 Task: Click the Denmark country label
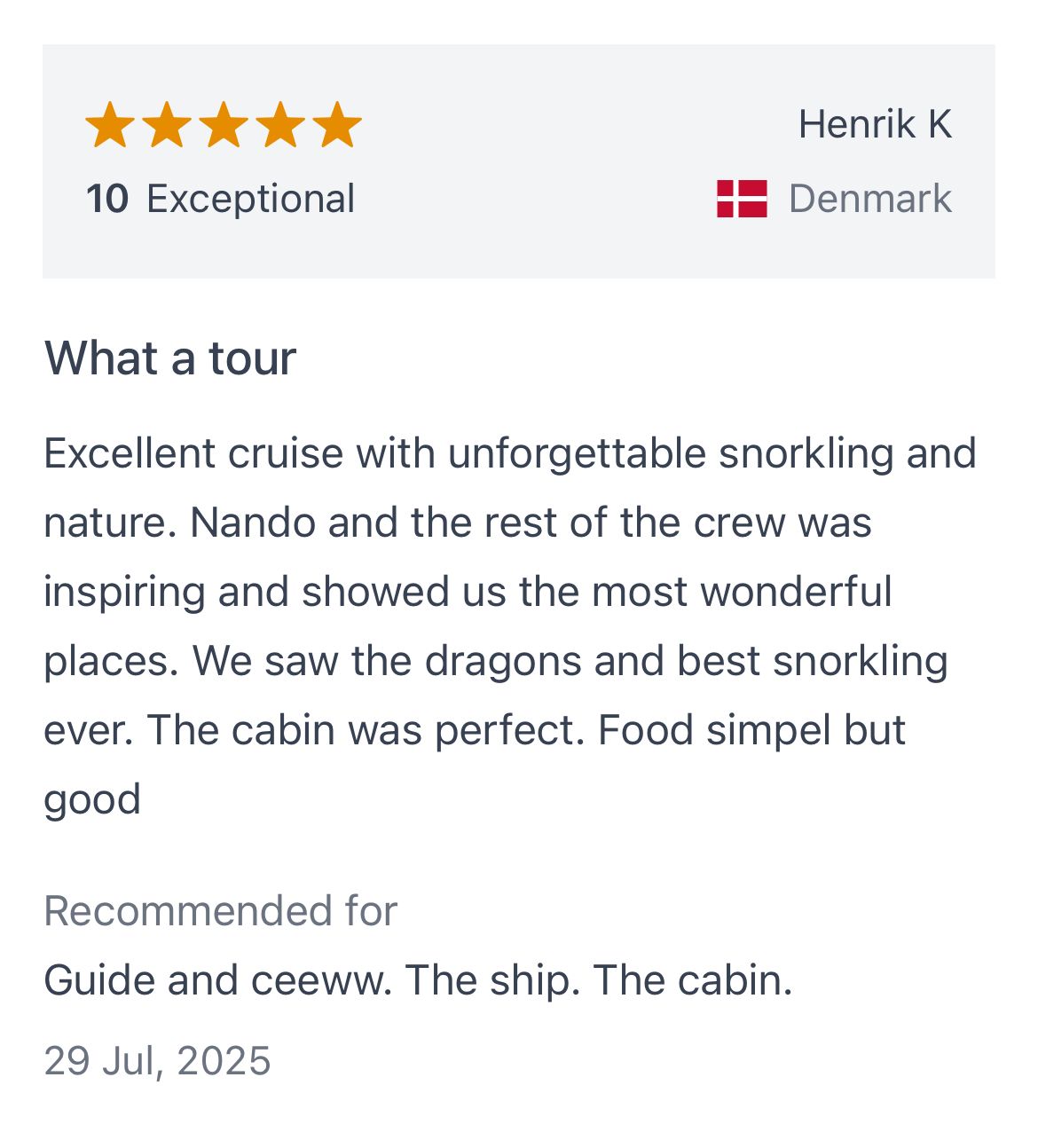pyautogui.click(x=870, y=199)
